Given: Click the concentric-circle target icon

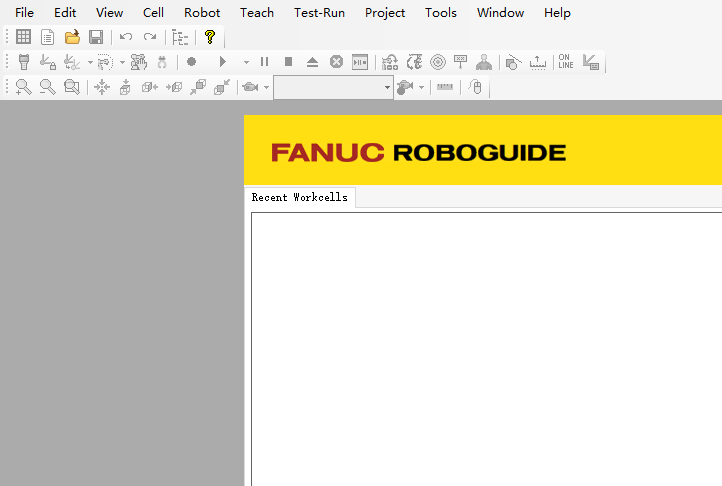Looking at the screenshot, I should click(x=438, y=62).
